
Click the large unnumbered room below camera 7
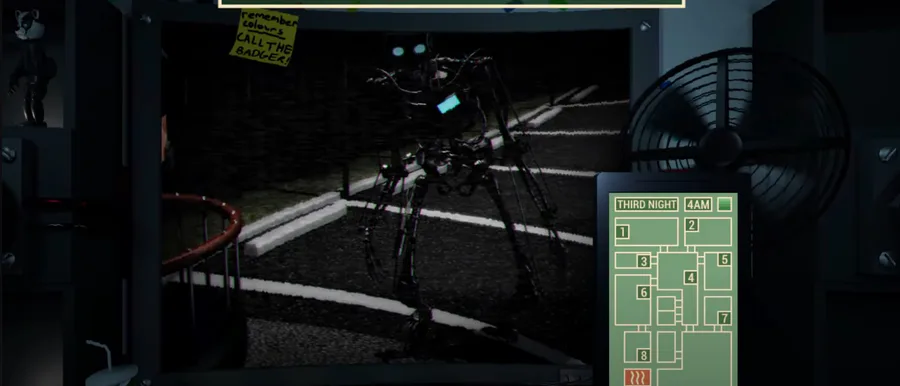click(705, 357)
